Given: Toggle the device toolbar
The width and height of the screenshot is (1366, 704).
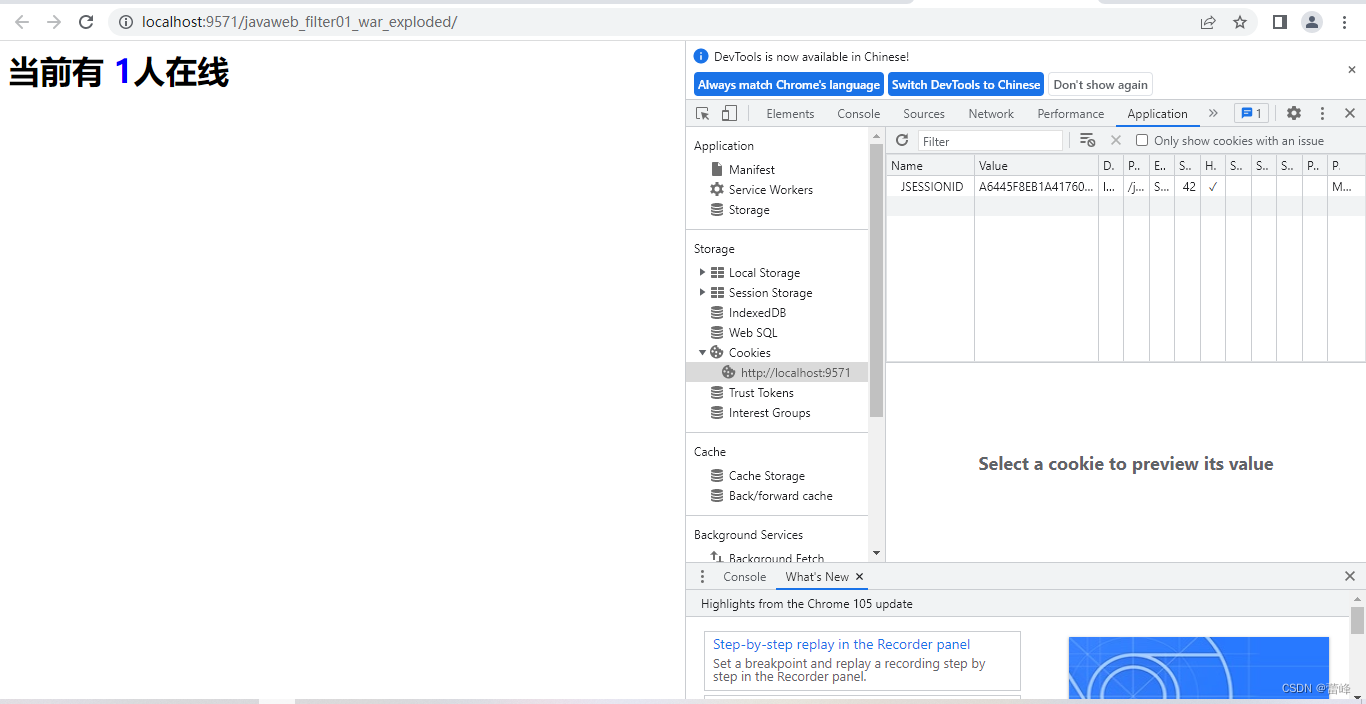Looking at the screenshot, I should click(729, 113).
